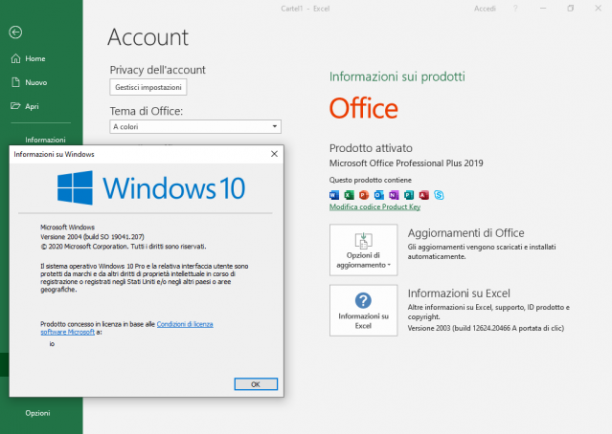Open Opzioni at the sidebar bottom
The height and width of the screenshot is (434, 612).
click(x=37, y=413)
